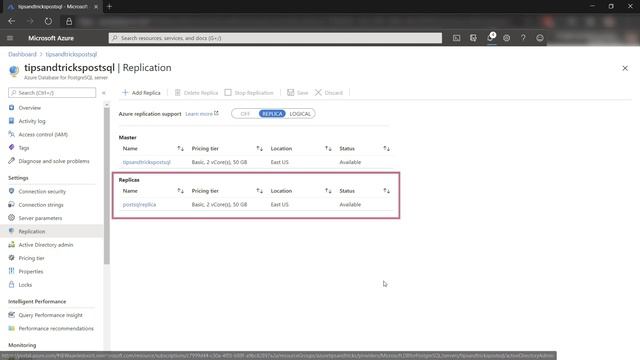640x360 pixels.
Task: Open the notifications bell
Action: [x=491, y=38]
